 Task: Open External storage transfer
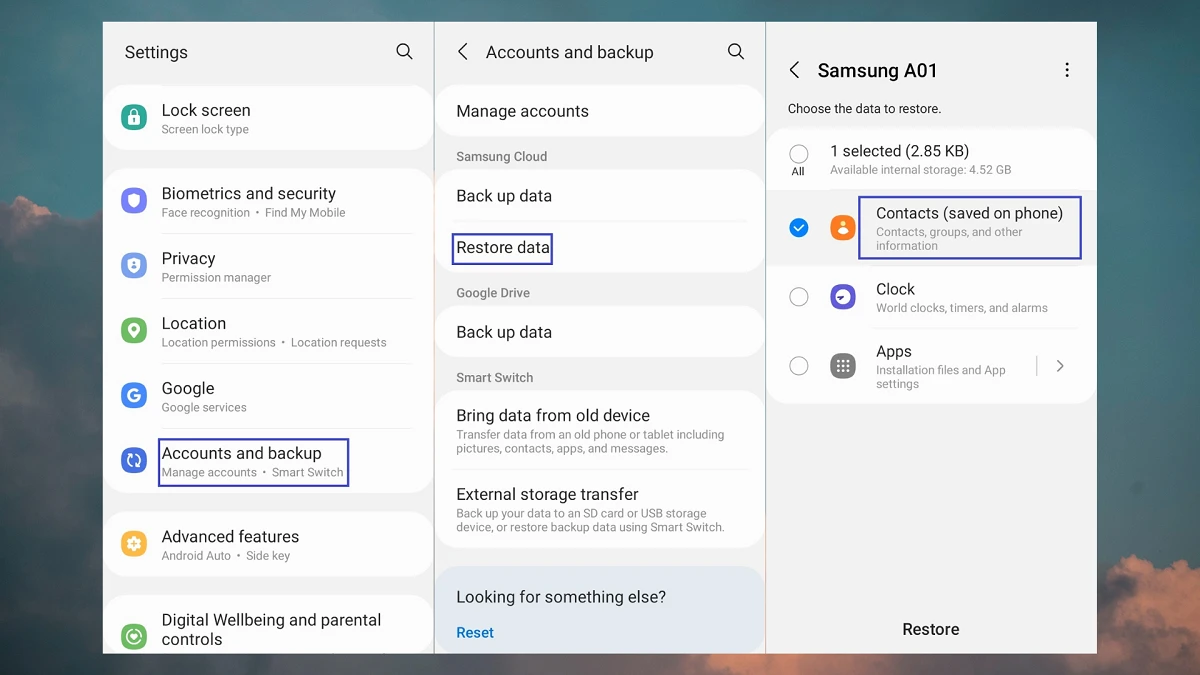[x=600, y=509]
